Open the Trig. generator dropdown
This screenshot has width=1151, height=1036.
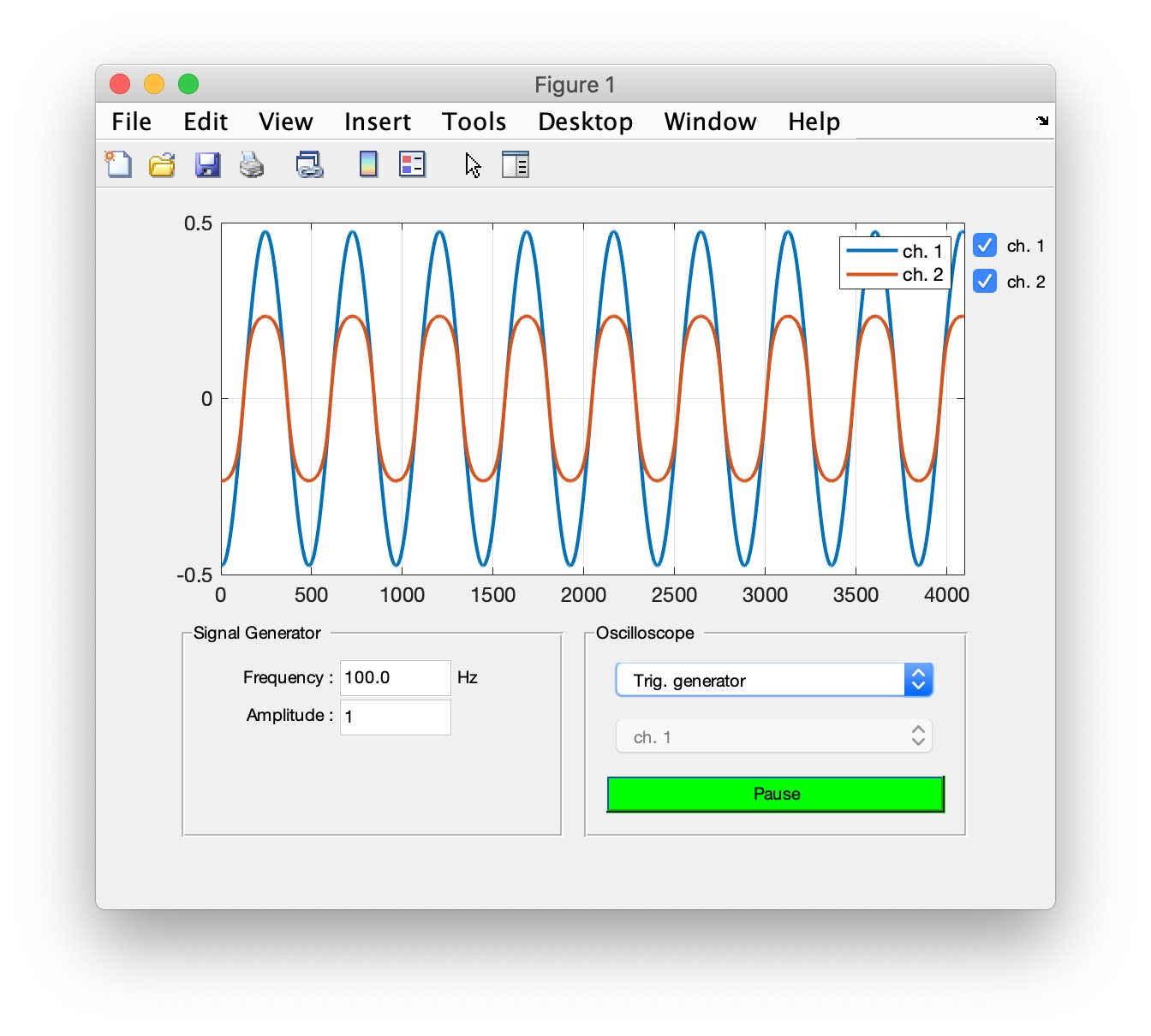(x=773, y=681)
